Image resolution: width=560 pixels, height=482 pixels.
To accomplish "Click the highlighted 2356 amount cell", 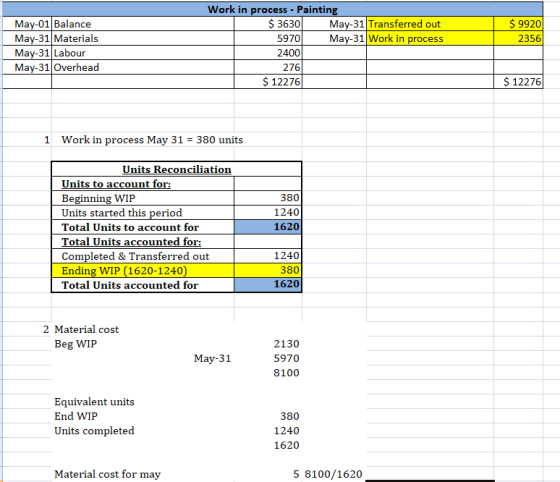I will pos(518,38).
